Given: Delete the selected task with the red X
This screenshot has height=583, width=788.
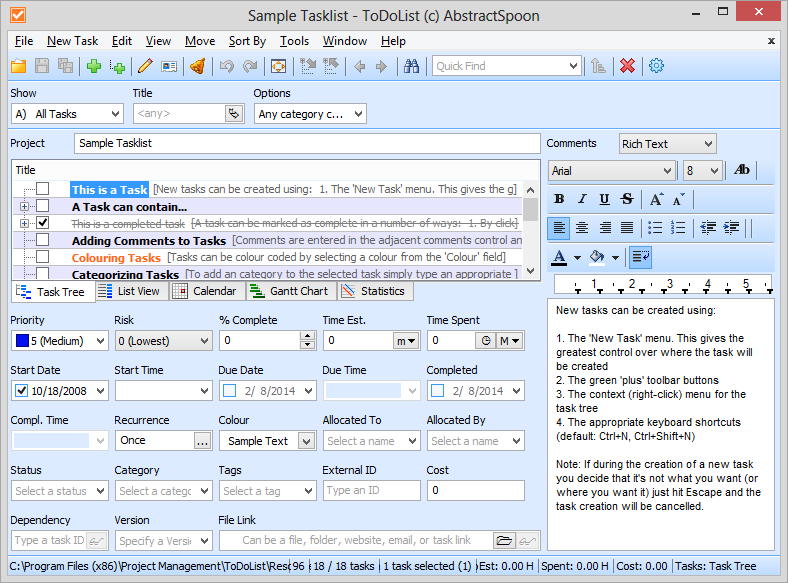Looking at the screenshot, I should pyautogui.click(x=627, y=66).
